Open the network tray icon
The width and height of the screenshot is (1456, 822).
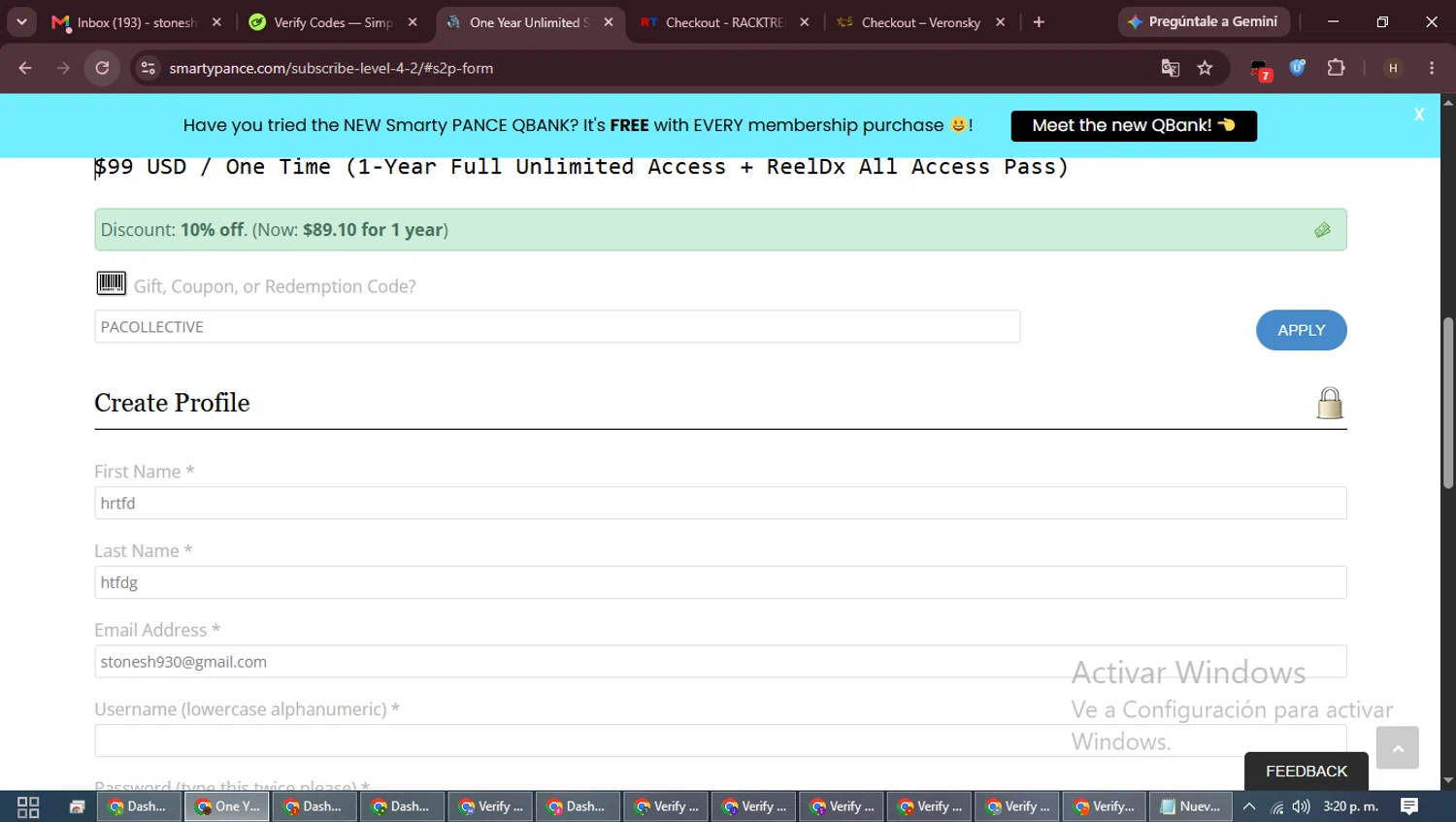click(x=1276, y=806)
